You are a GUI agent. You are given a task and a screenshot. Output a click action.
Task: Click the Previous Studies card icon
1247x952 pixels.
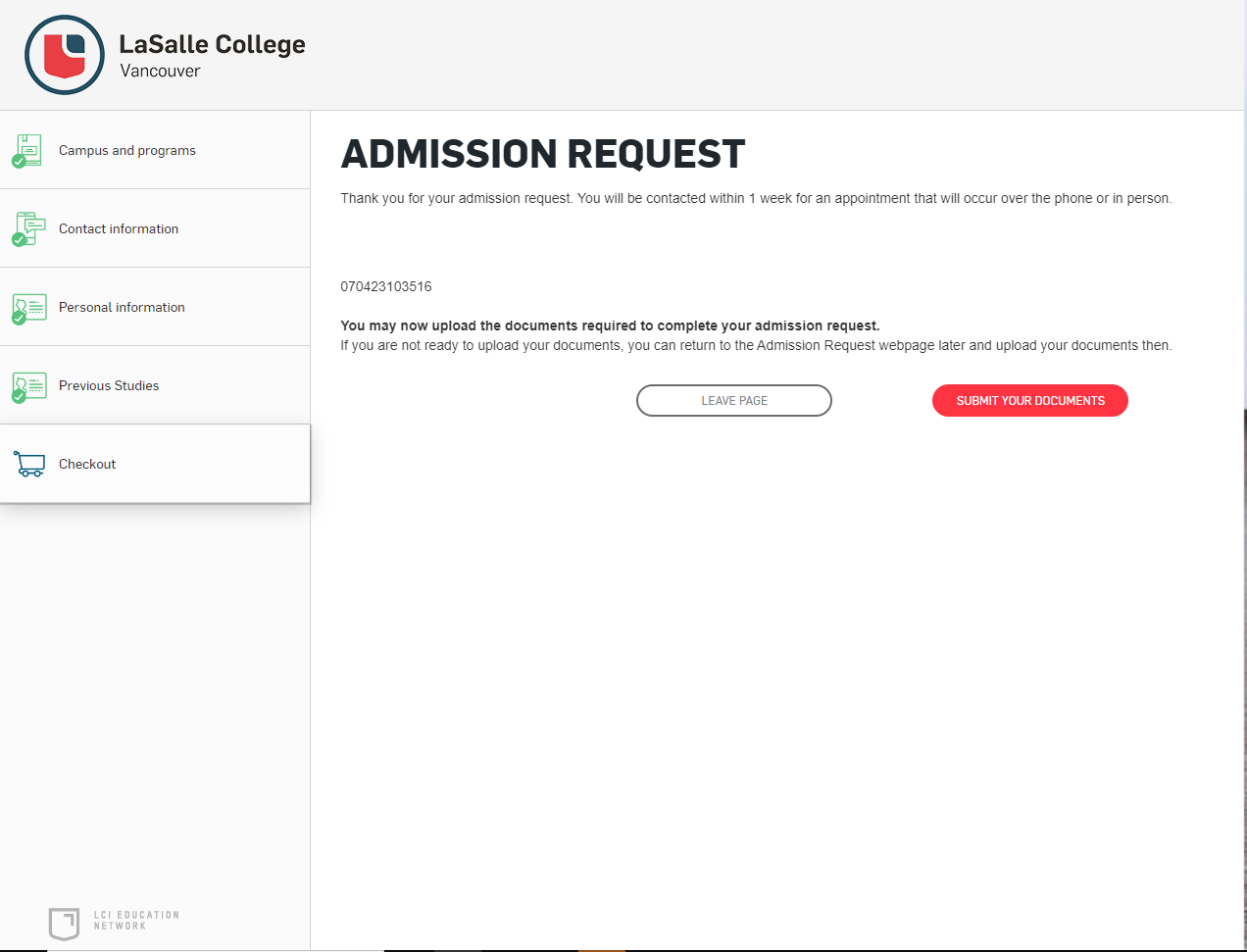pos(28,386)
